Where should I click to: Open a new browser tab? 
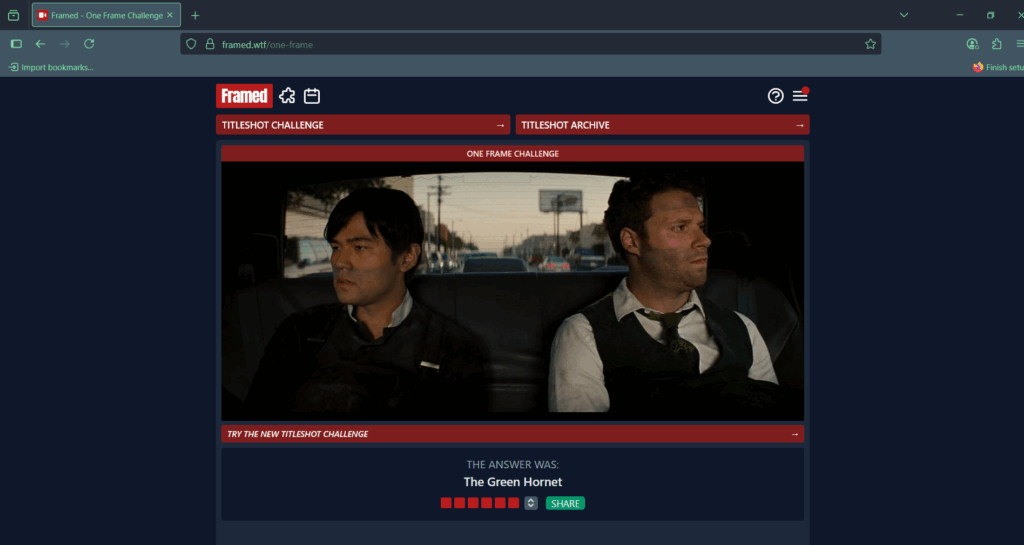tap(195, 15)
